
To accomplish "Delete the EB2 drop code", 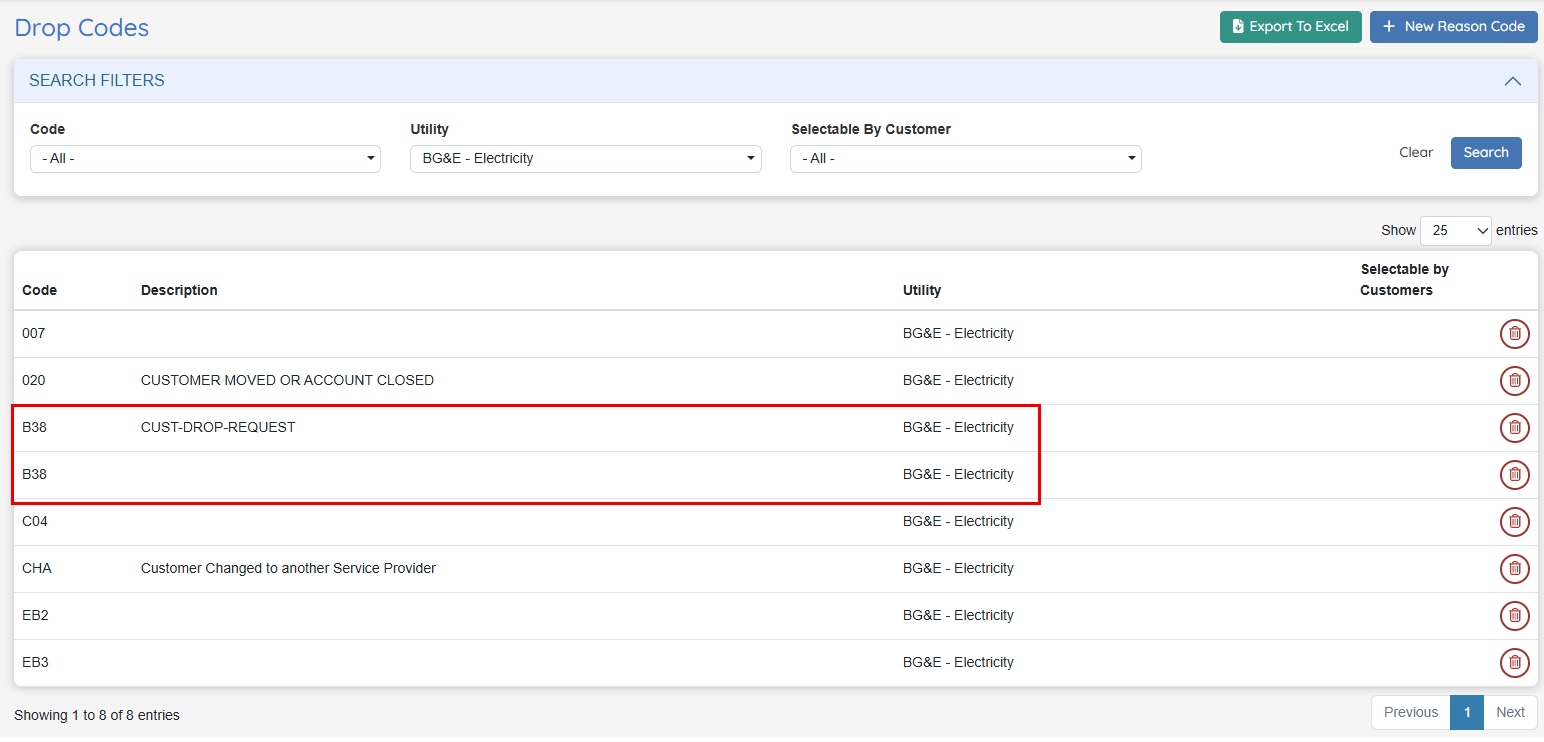I will click(x=1514, y=616).
